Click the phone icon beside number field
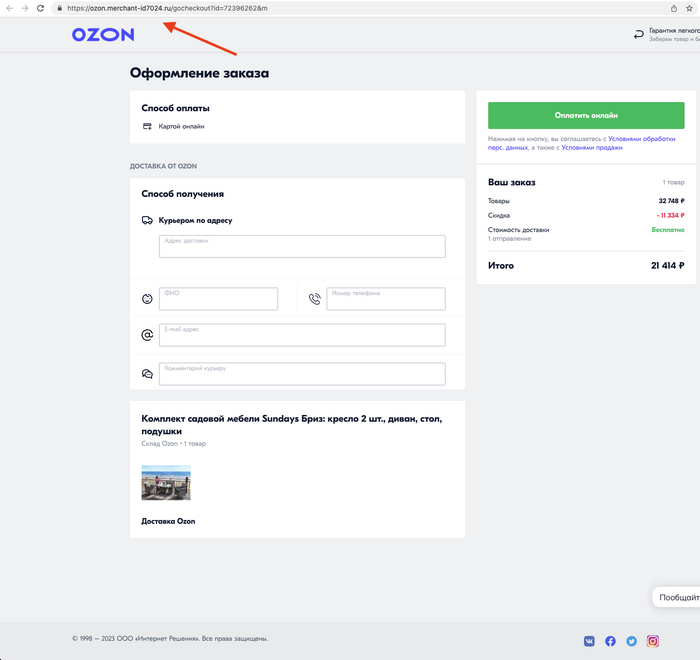This screenshot has height=660, width=700. [315, 299]
